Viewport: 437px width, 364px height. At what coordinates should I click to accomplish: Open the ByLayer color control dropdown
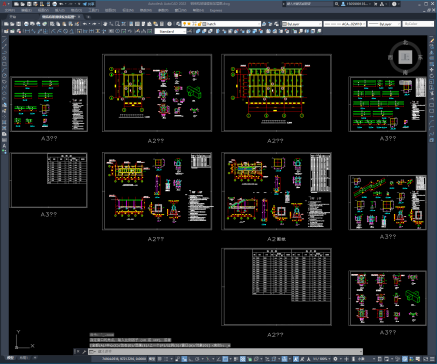point(302,24)
